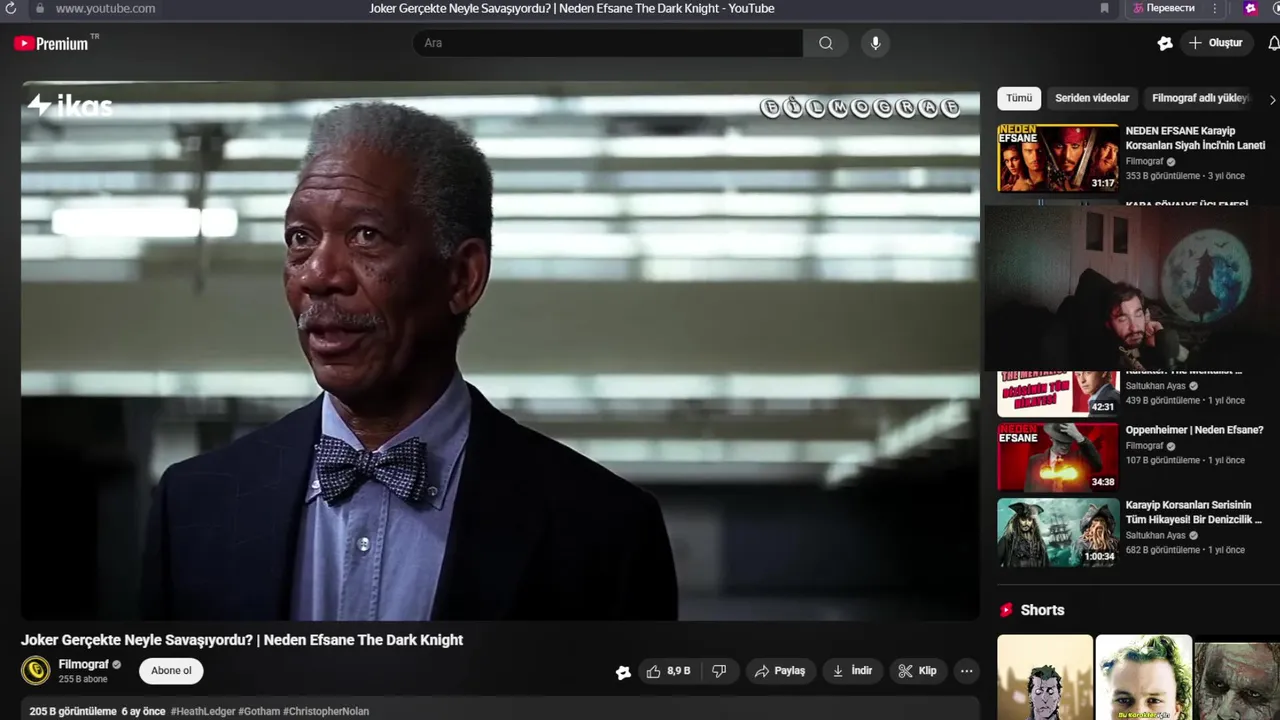Open more actions three-dot menu
The image size is (1280, 720).
[x=966, y=671]
